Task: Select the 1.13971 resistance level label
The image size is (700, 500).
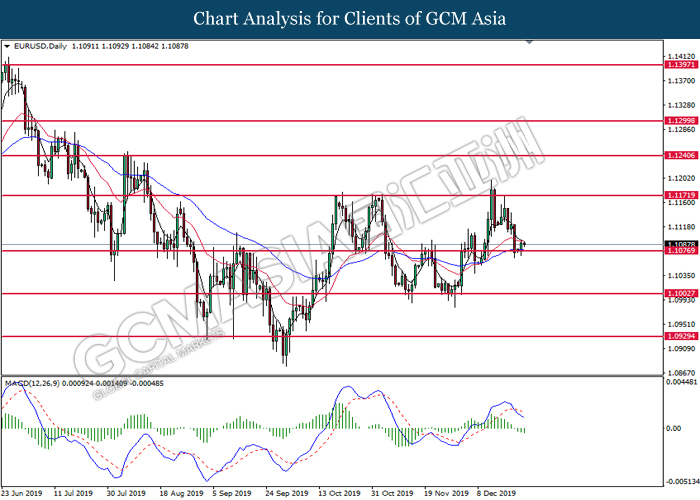Action: point(681,65)
